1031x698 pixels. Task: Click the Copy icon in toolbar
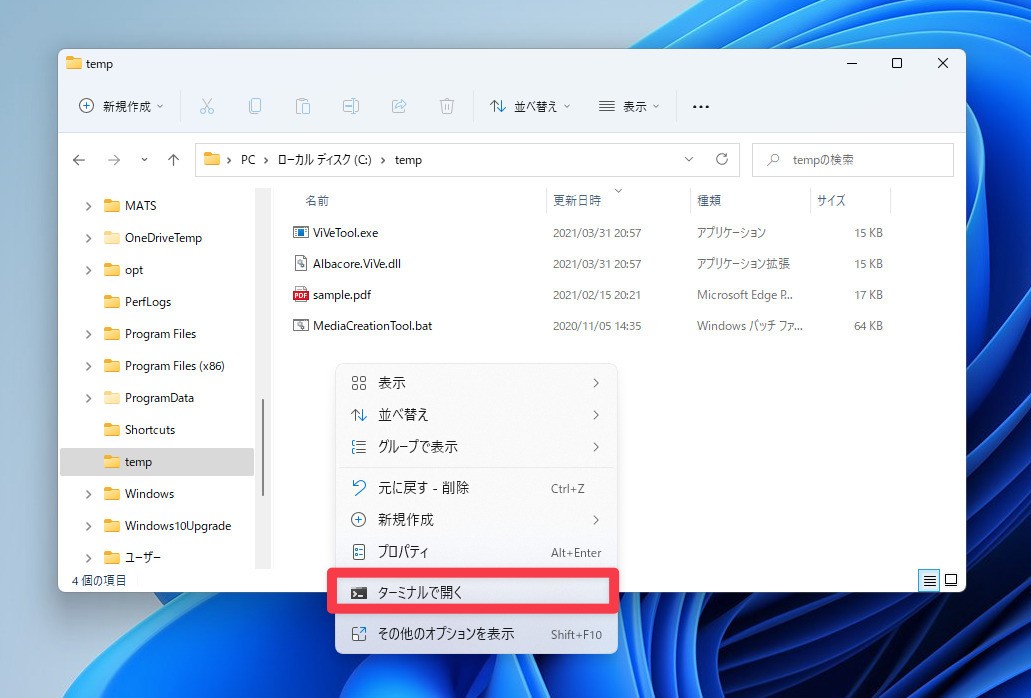tap(254, 106)
